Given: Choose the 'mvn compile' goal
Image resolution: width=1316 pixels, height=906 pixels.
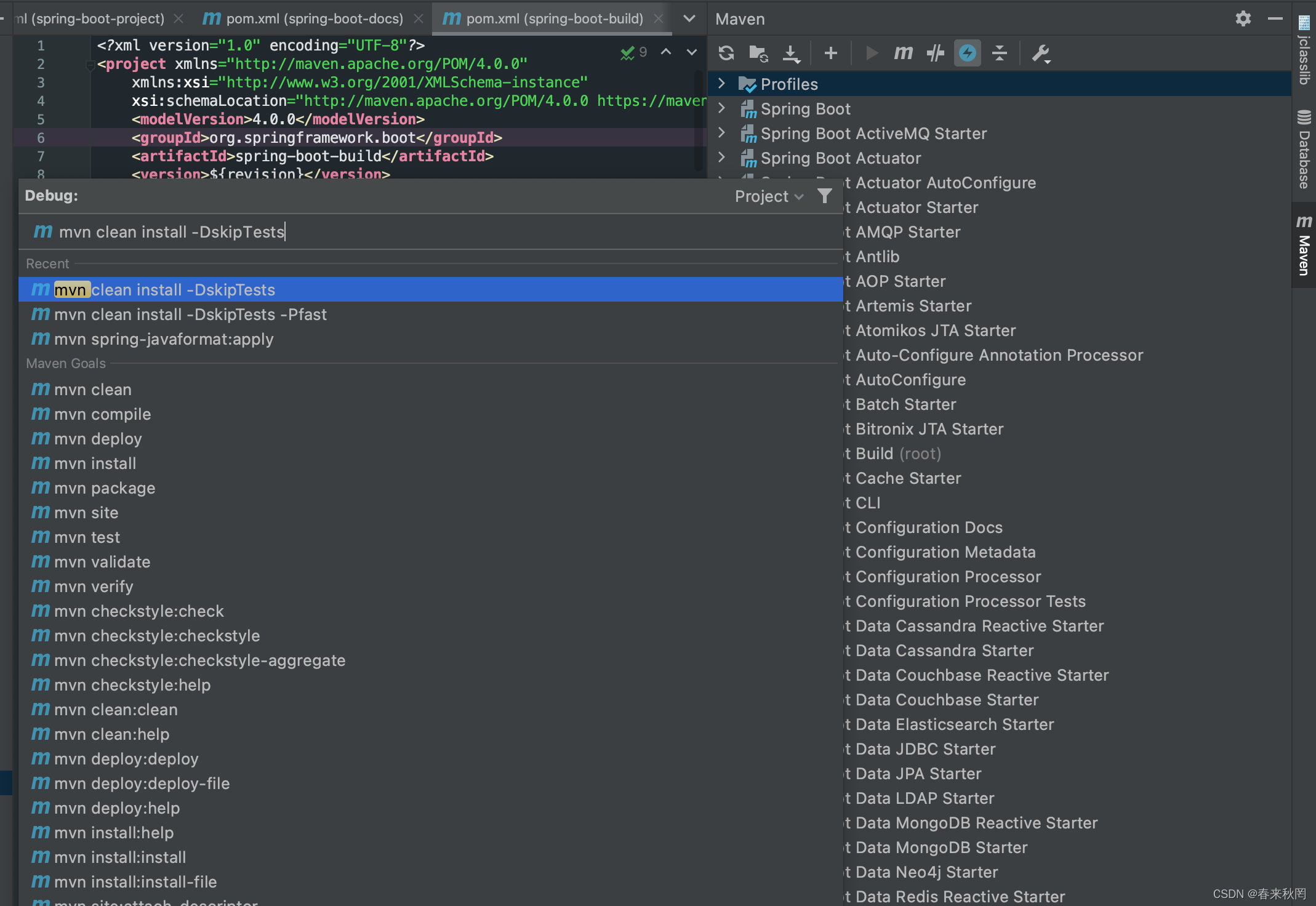Looking at the screenshot, I should coord(431,414).
